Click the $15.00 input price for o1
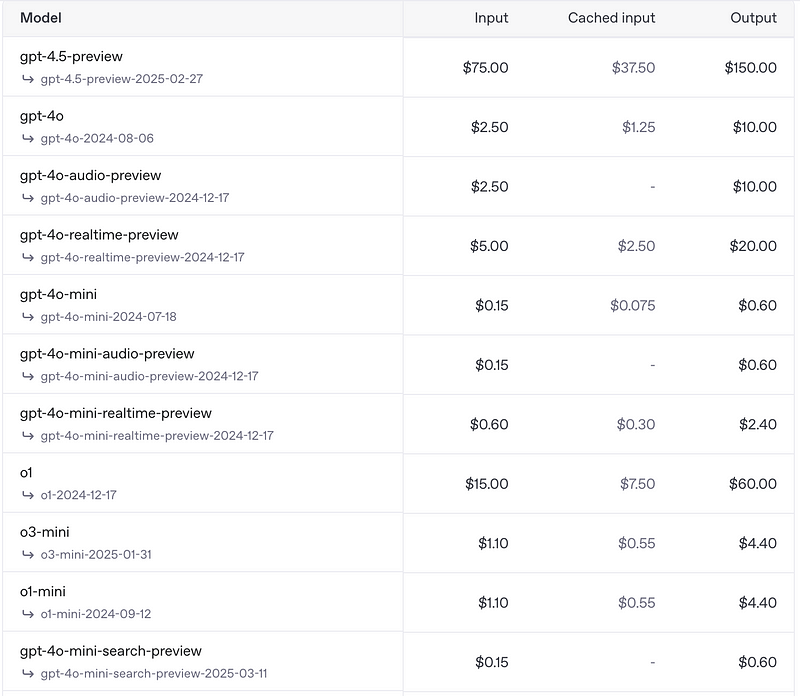 pyautogui.click(x=487, y=484)
